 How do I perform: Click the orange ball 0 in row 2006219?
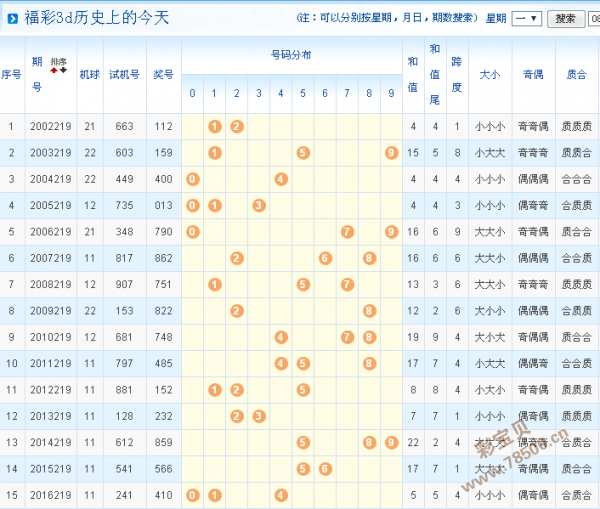[x=192, y=232]
